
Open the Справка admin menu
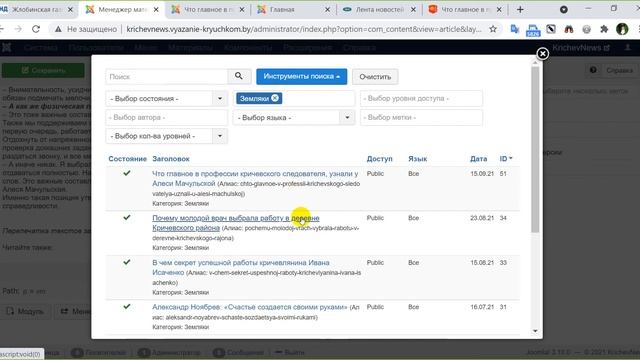coord(359,48)
